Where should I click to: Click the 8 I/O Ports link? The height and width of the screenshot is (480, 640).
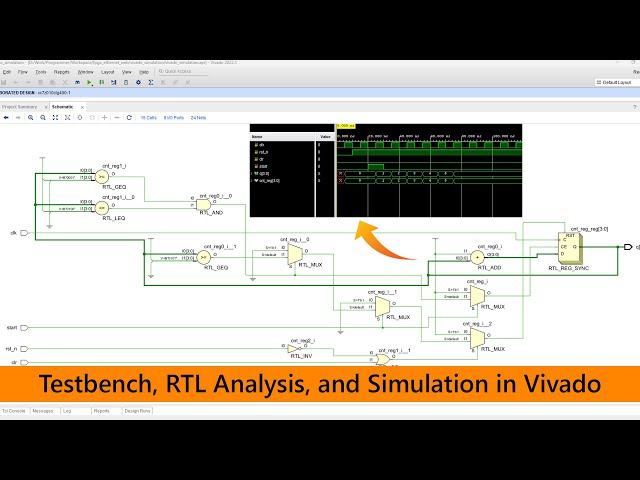tap(173, 118)
